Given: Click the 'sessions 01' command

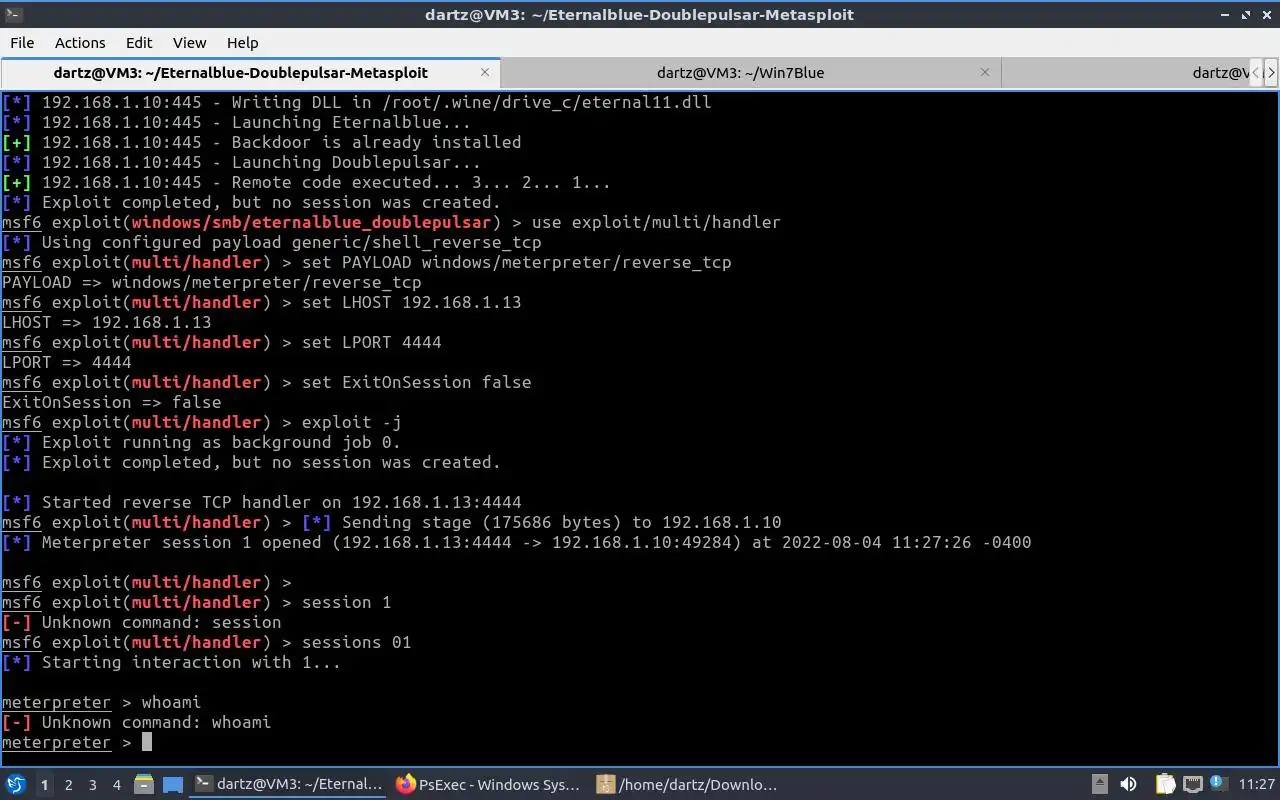Looking at the screenshot, I should pyautogui.click(x=356, y=642).
